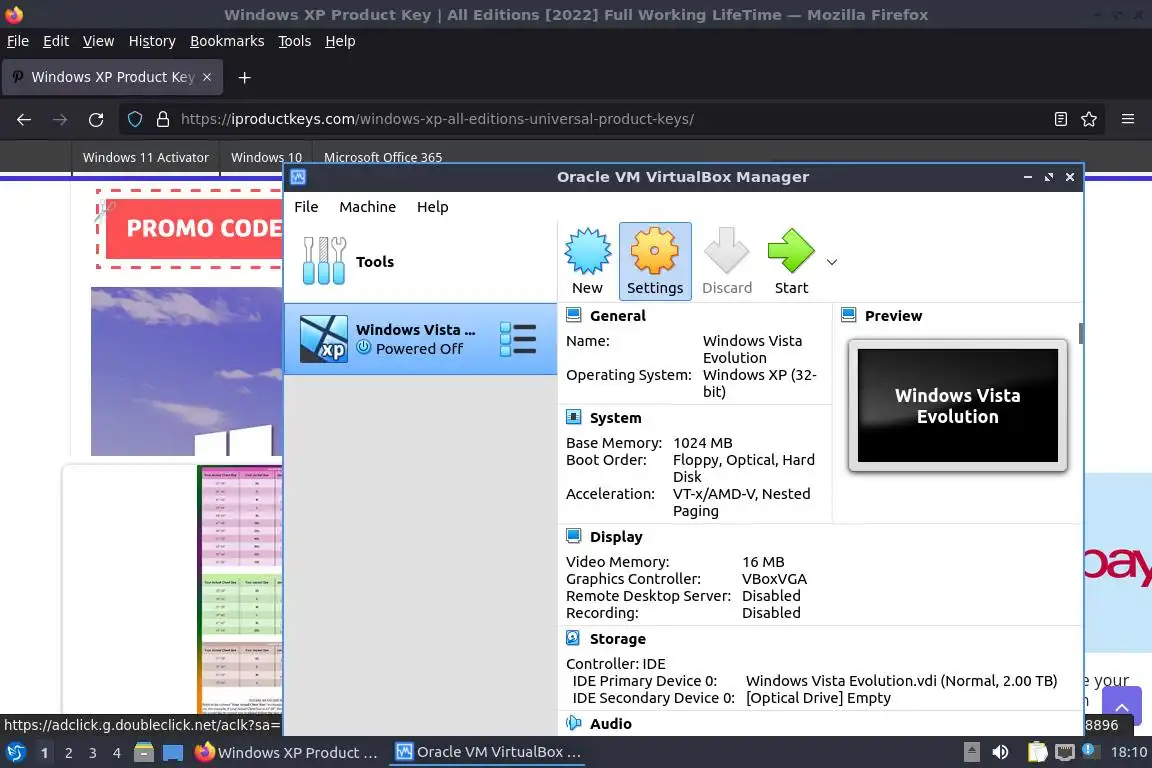Open the System section title link
The image size is (1152, 768).
(616, 418)
